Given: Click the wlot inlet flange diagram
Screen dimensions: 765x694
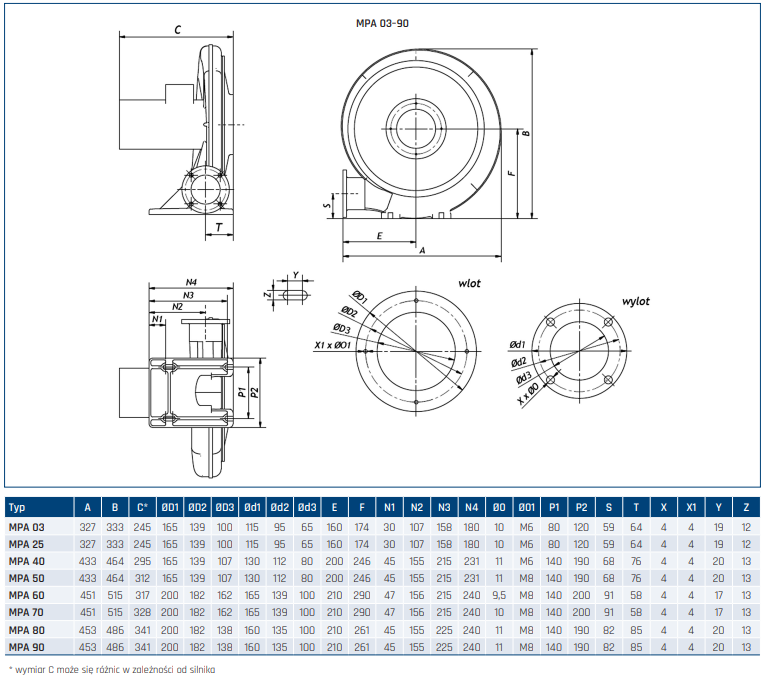Looking at the screenshot, I should 416,350.
